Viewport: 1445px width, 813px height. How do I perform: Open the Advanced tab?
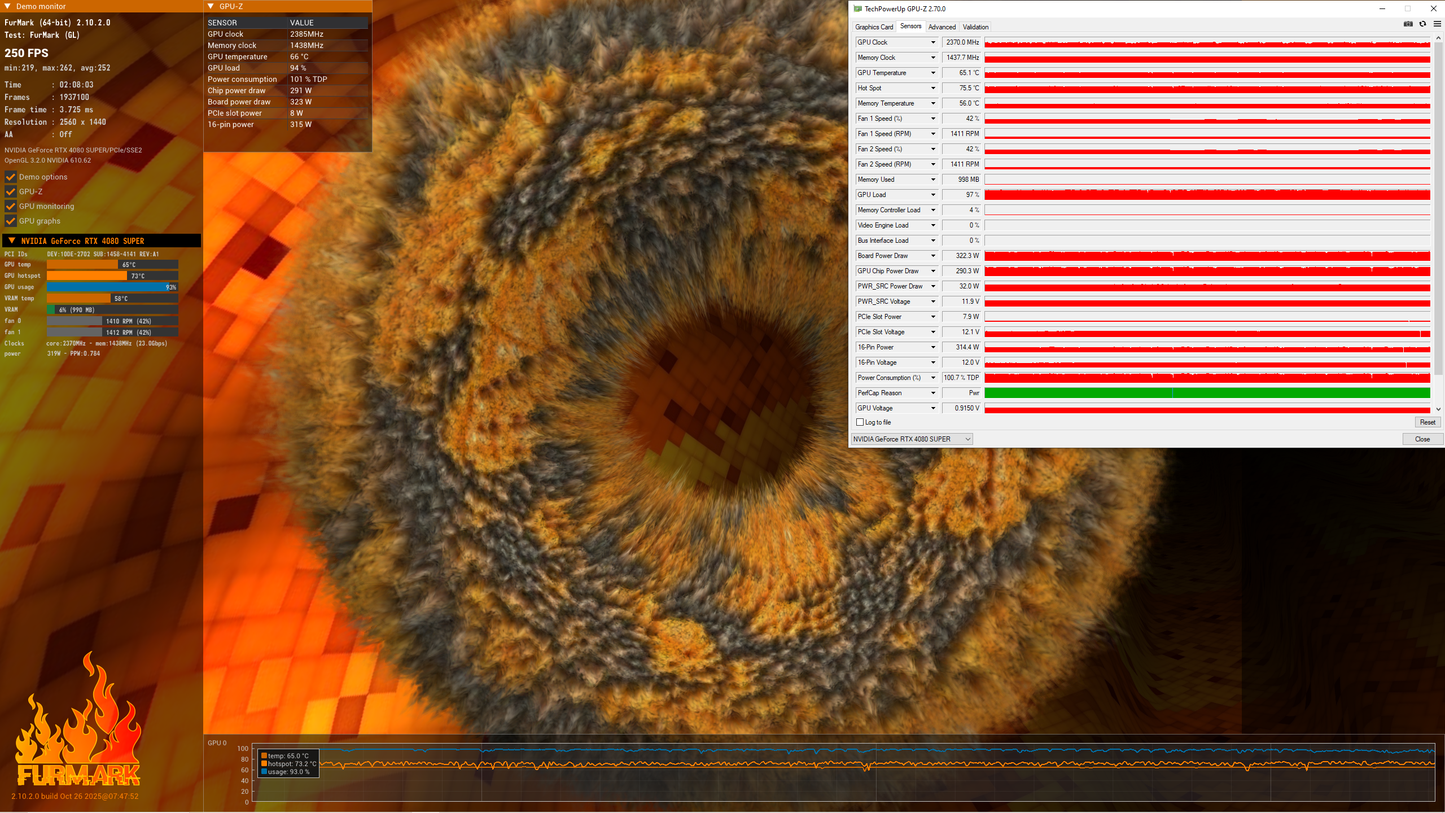942,27
